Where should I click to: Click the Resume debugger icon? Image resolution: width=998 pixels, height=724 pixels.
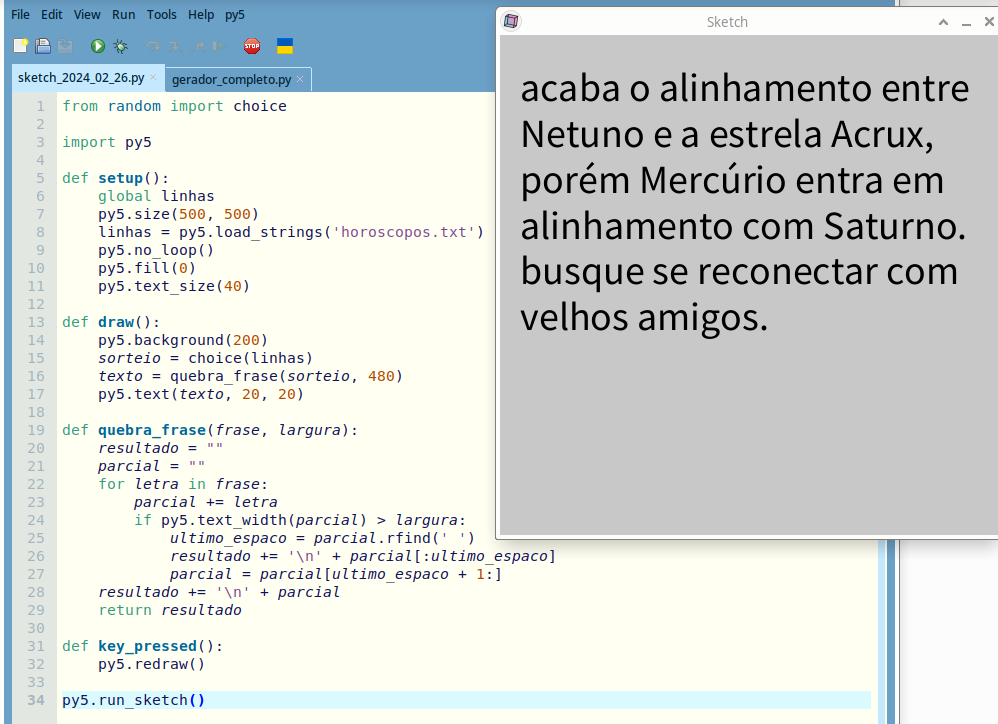click(219, 46)
